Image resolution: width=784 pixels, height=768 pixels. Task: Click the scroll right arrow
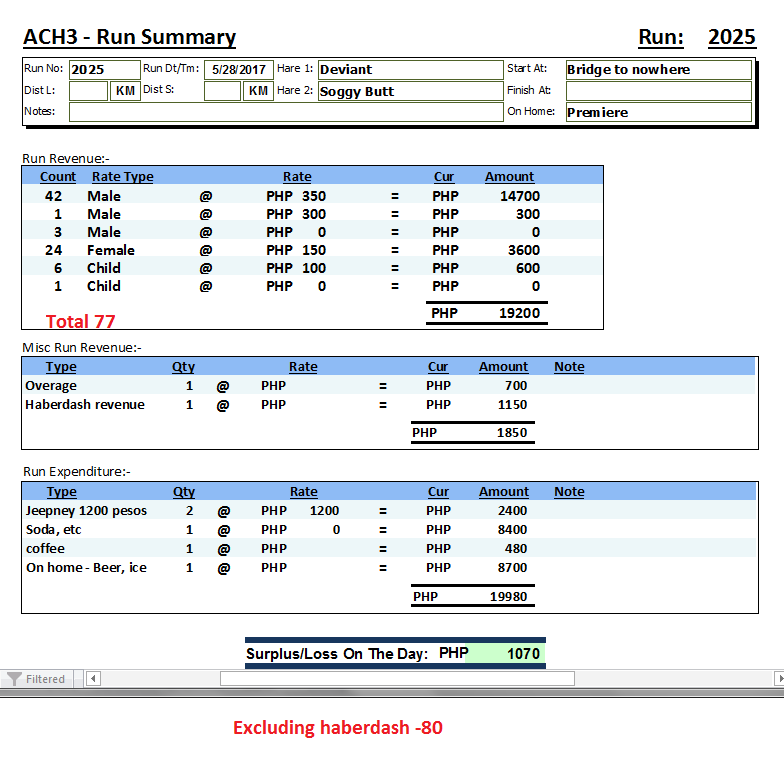[x=778, y=679]
